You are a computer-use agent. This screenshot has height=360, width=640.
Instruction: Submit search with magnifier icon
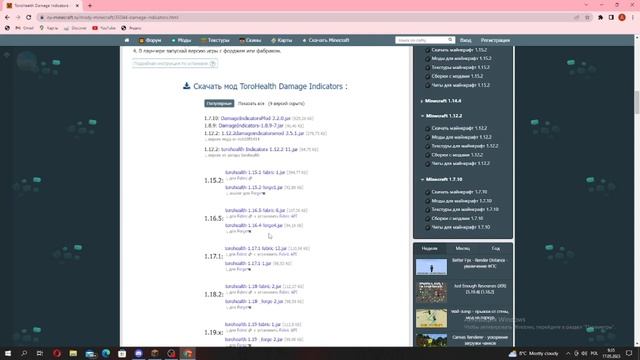pos(451,40)
